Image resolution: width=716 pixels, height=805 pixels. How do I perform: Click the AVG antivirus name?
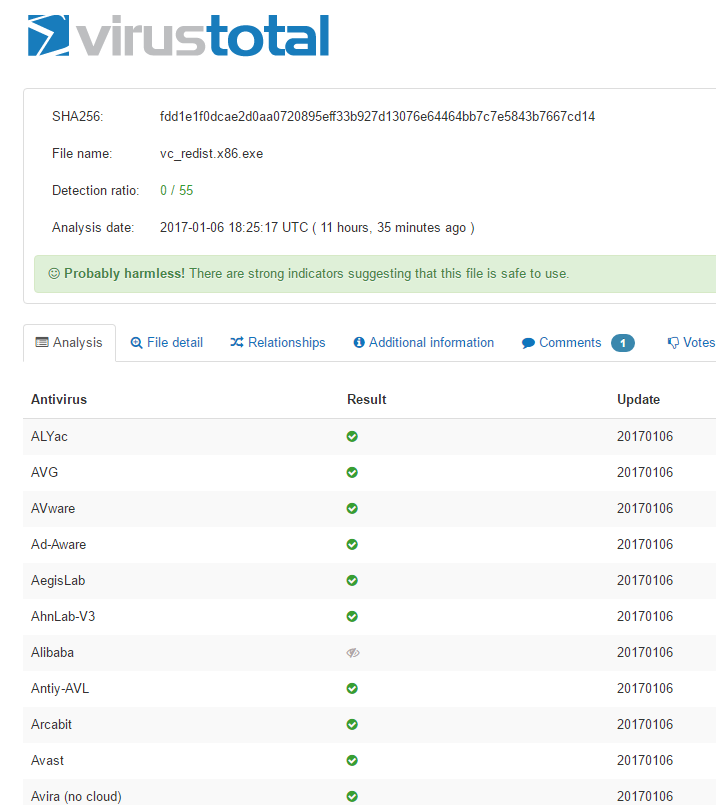pos(45,472)
